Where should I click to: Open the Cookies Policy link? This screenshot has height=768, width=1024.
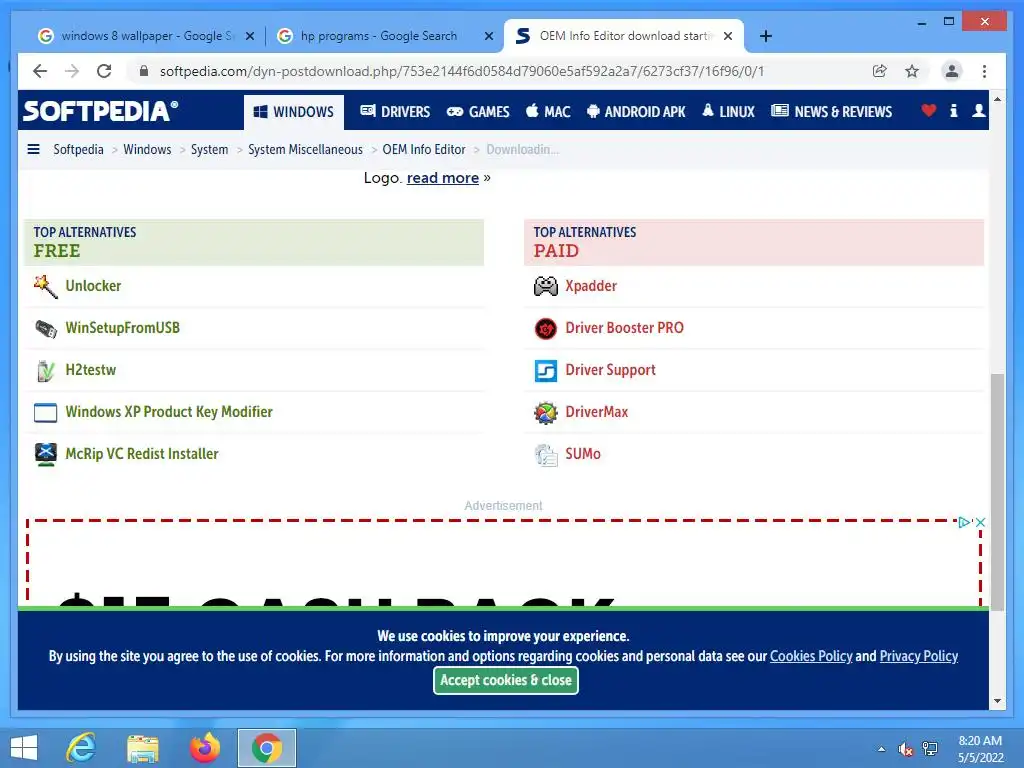811,656
